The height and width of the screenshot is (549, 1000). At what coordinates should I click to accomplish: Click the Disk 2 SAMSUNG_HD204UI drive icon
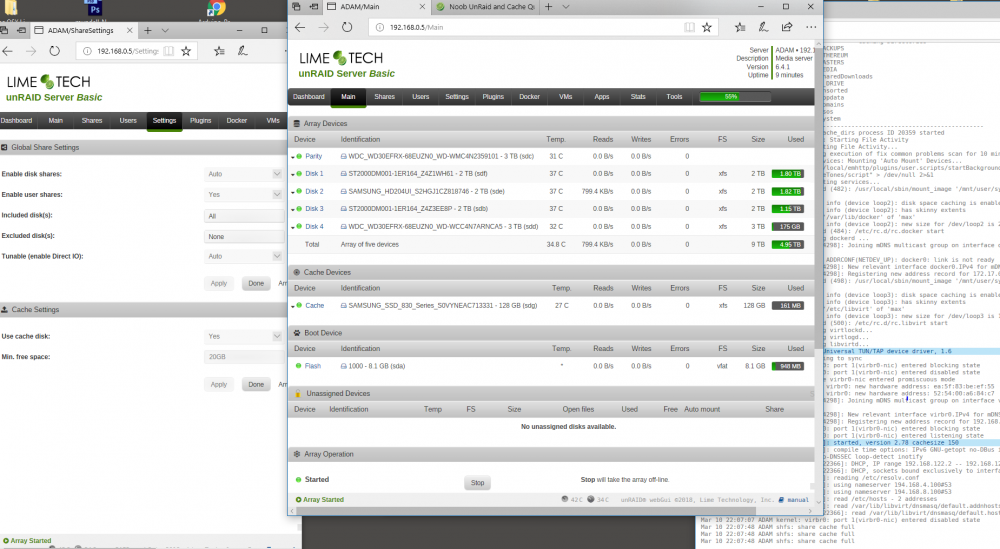pyautogui.click(x=344, y=191)
